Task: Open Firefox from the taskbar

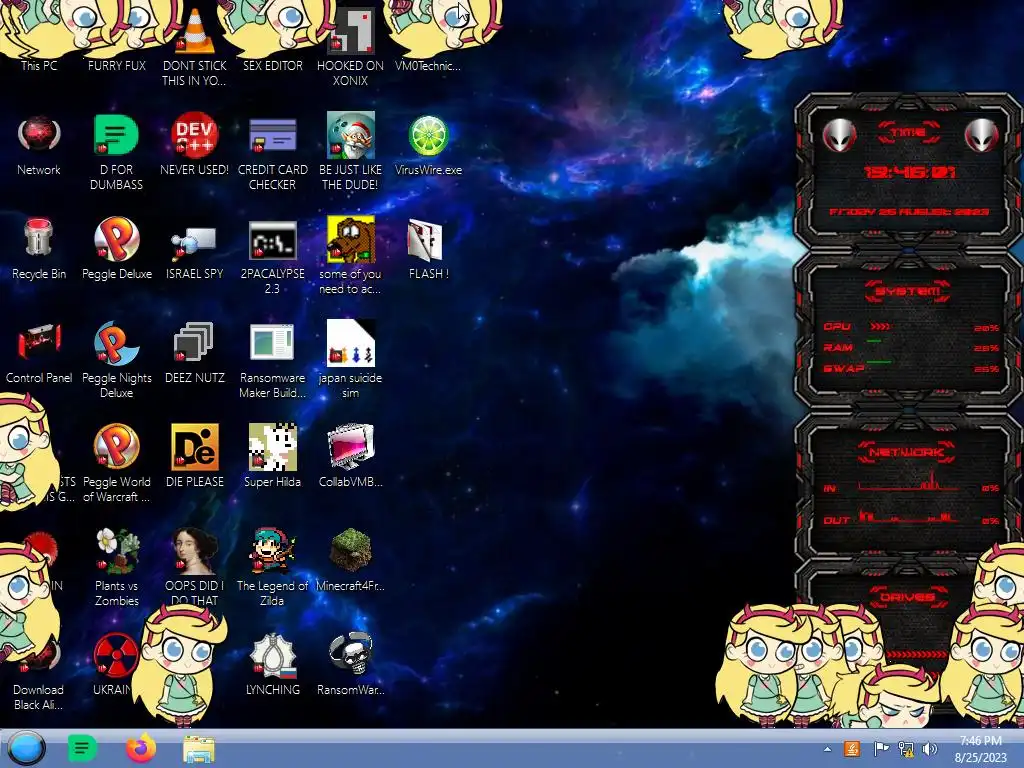Action: pyautogui.click(x=140, y=748)
